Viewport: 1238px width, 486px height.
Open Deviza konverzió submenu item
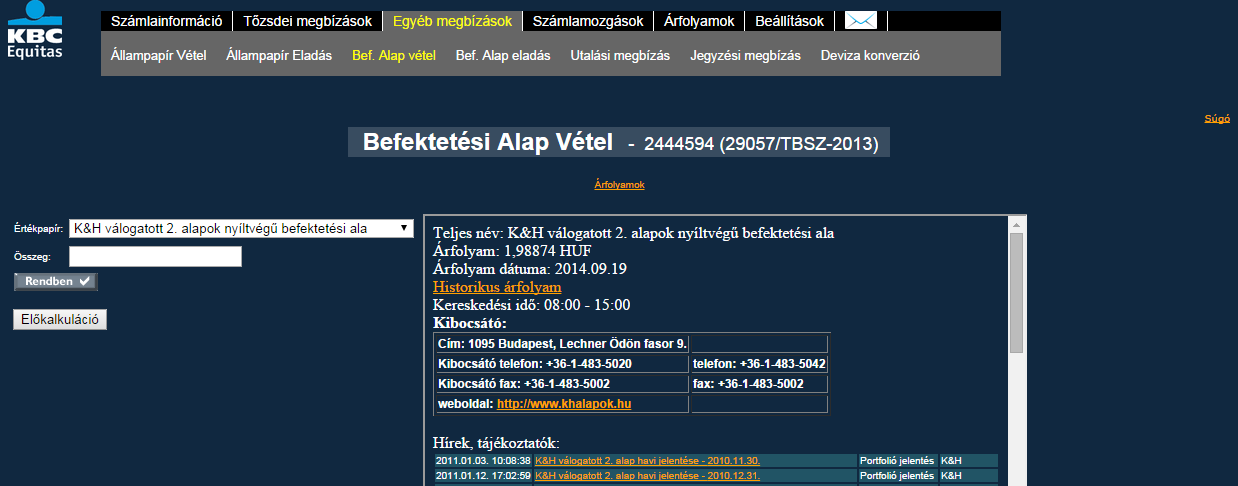coord(870,56)
